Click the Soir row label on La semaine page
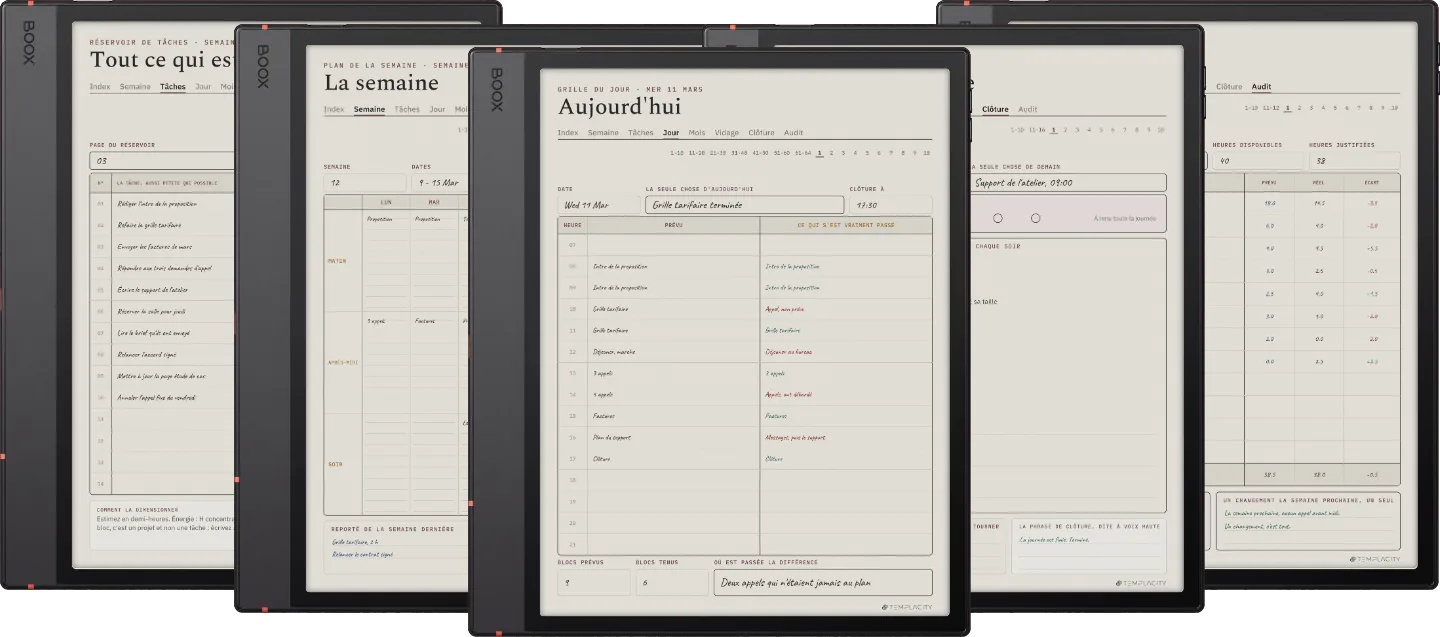Image resolution: width=1440 pixels, height=637 pixels. (337, 464)
